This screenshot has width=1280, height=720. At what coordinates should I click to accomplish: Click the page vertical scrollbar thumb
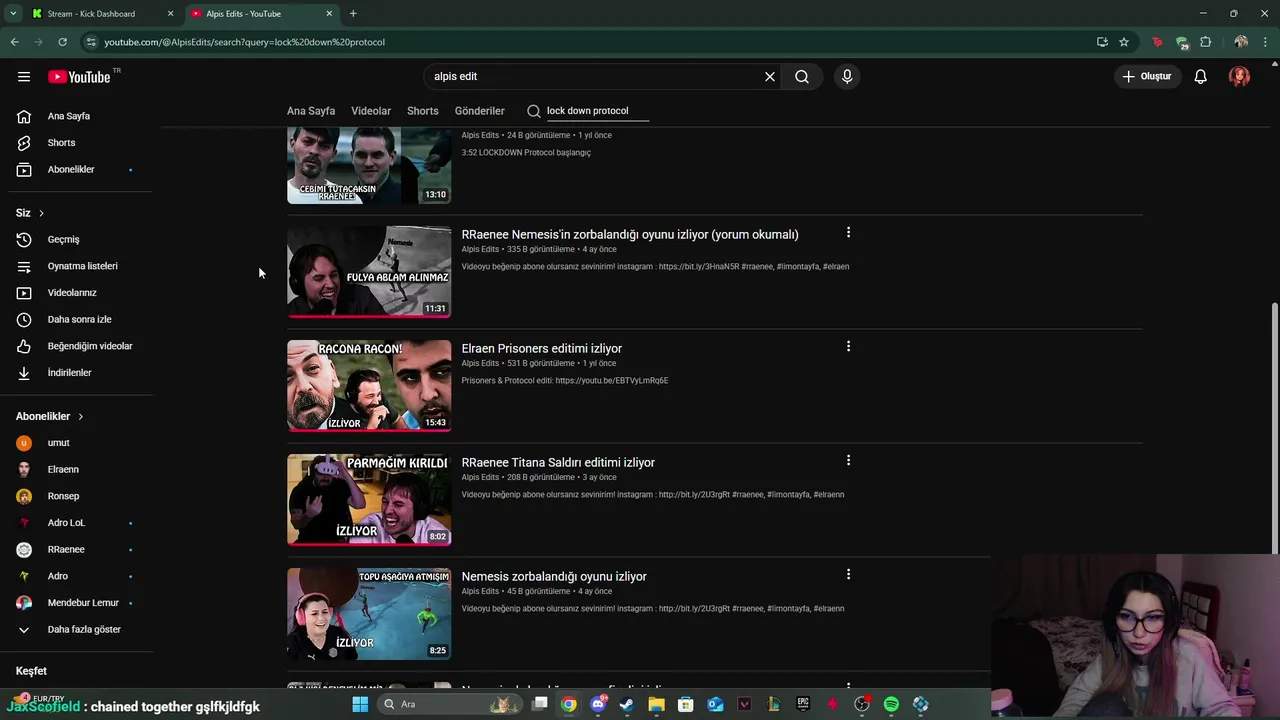tap(1274, 428)
